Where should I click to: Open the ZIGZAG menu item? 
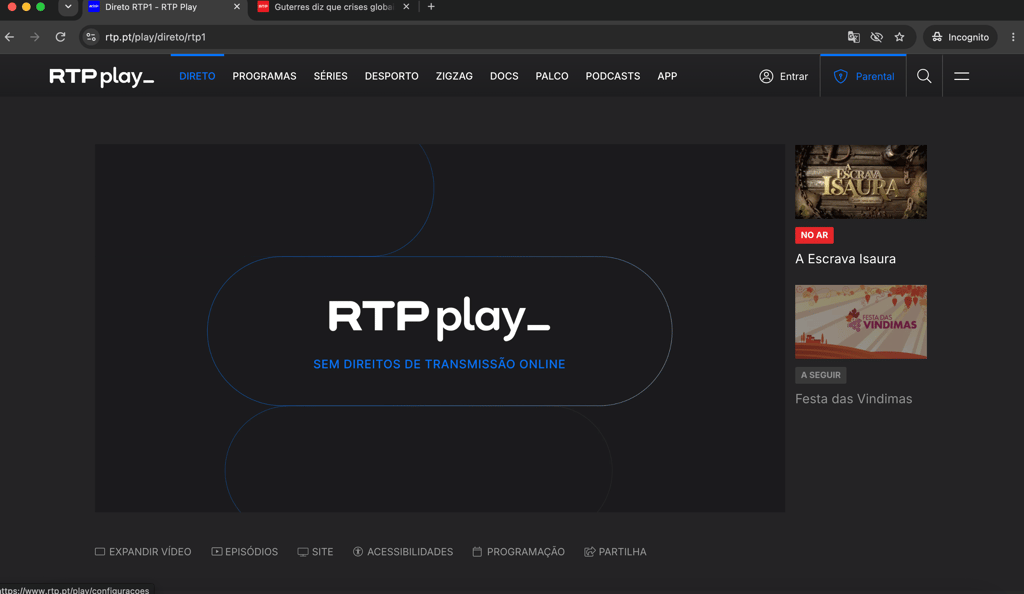tap(455, 76)
